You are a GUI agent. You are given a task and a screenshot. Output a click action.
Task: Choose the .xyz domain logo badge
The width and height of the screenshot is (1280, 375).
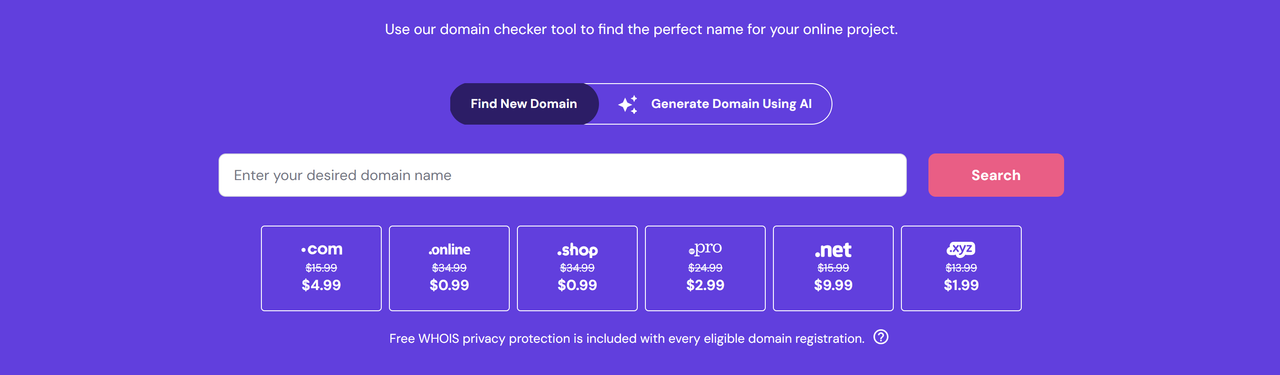coord(961,249)
